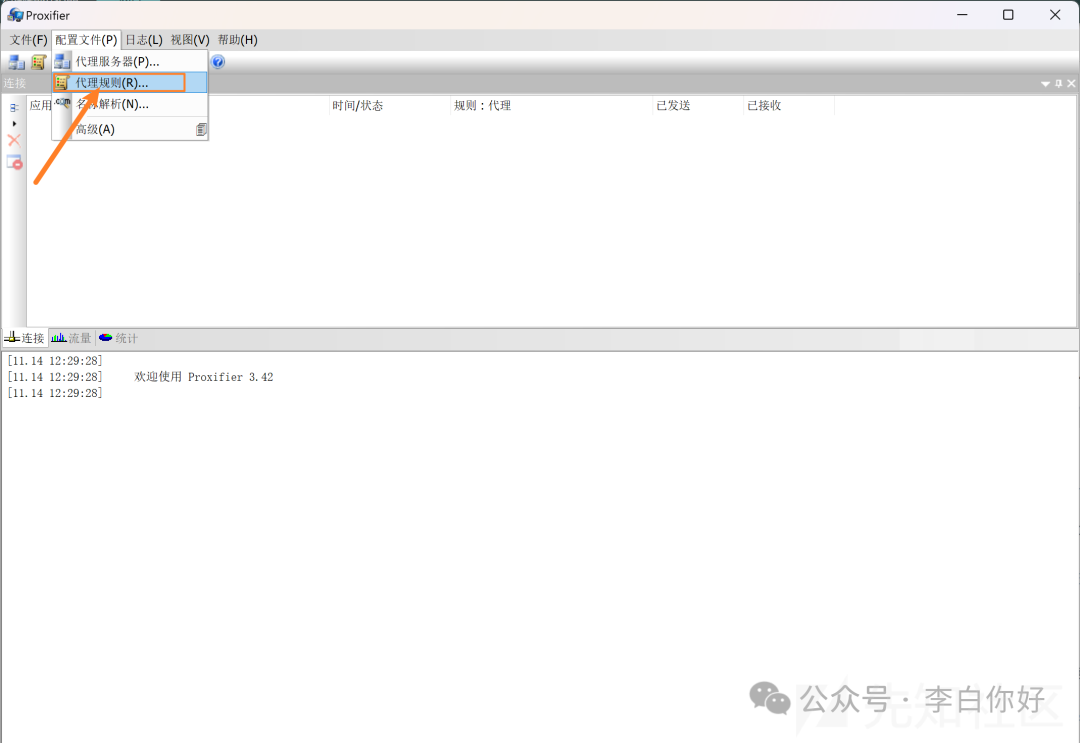Click the connection tree-view icon in the left sidebar

(14, 107)
